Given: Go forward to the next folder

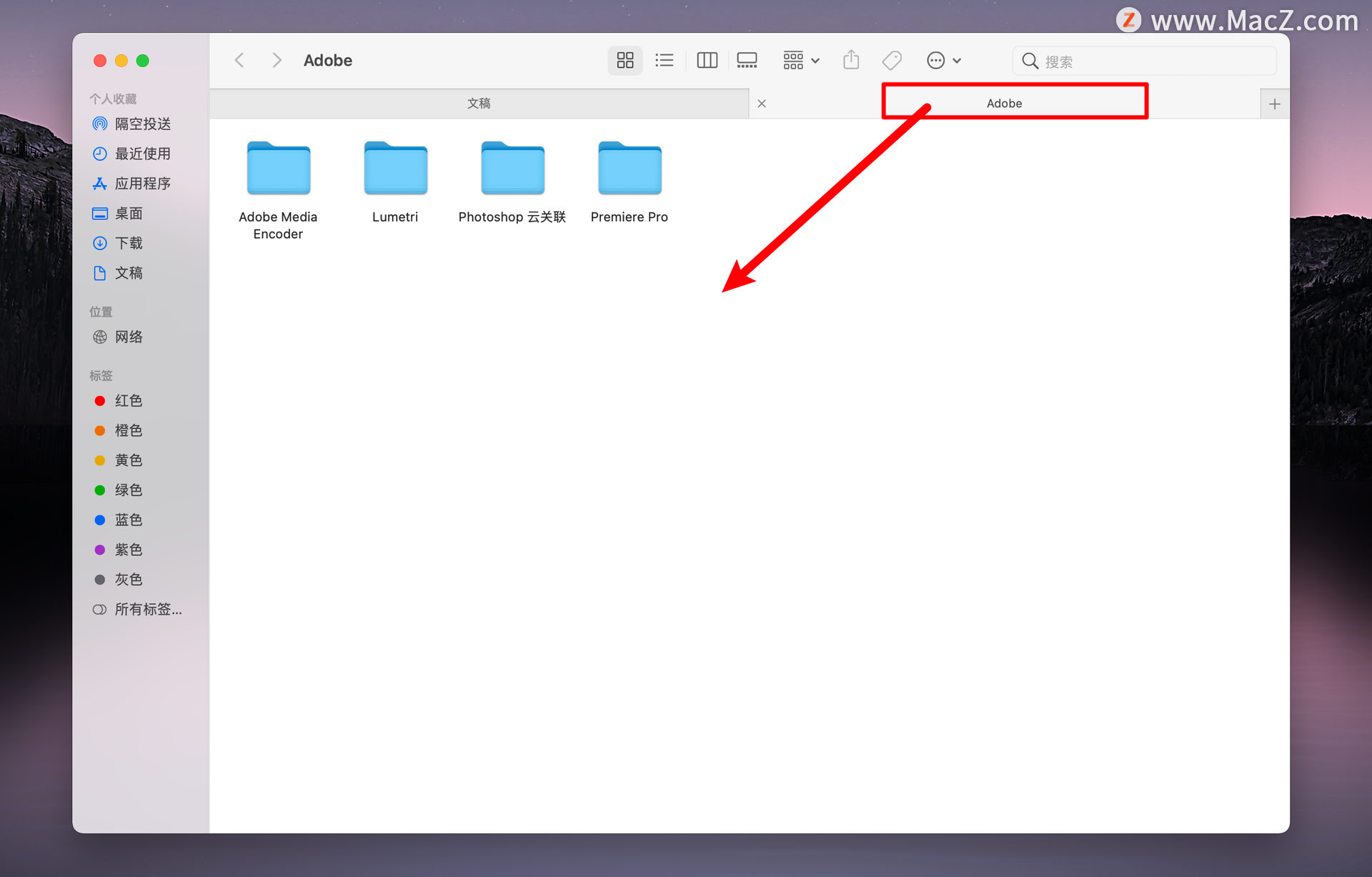Looking at the screenshot, I should pos(277,61).
